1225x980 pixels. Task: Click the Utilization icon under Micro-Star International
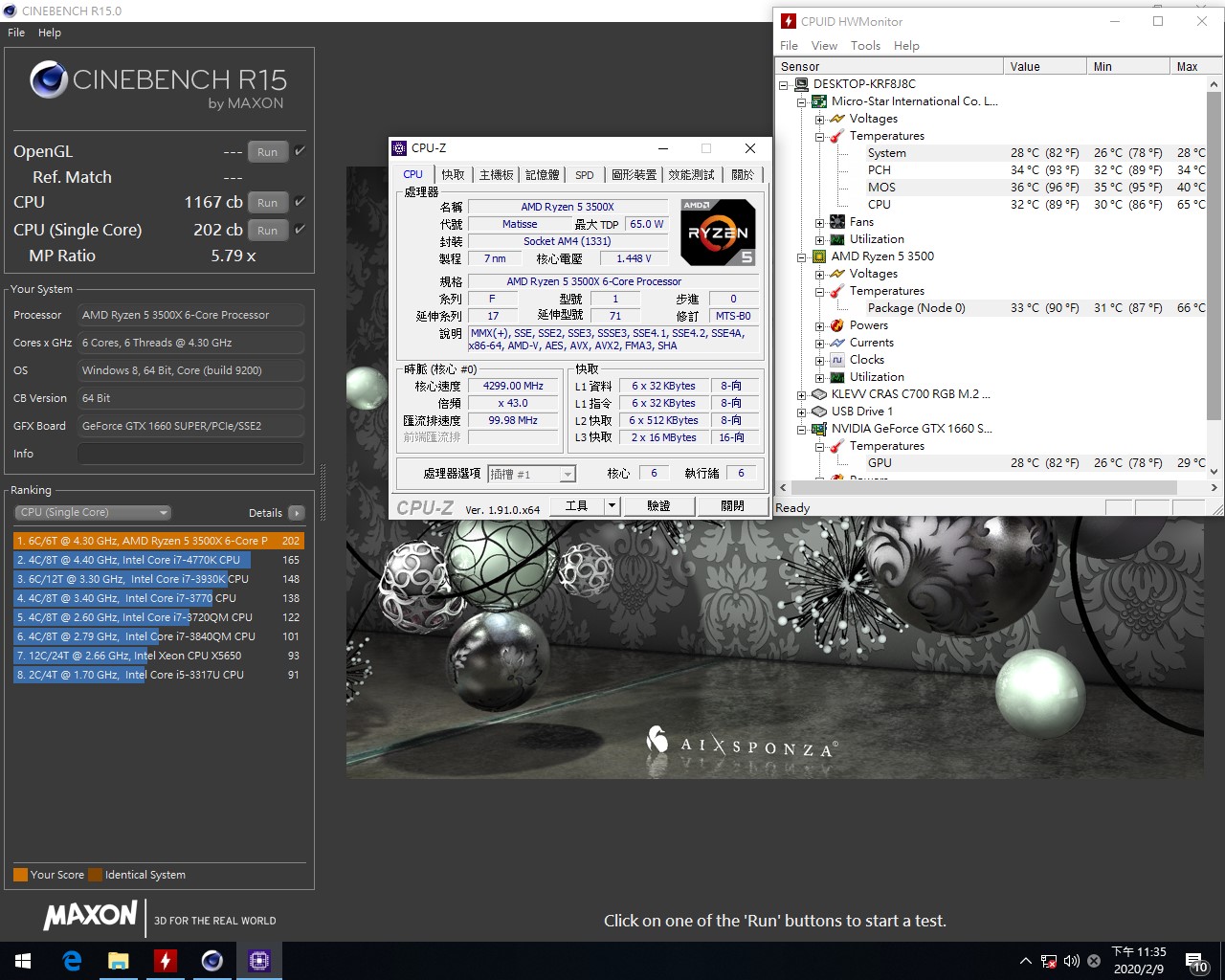pos(837,239)
